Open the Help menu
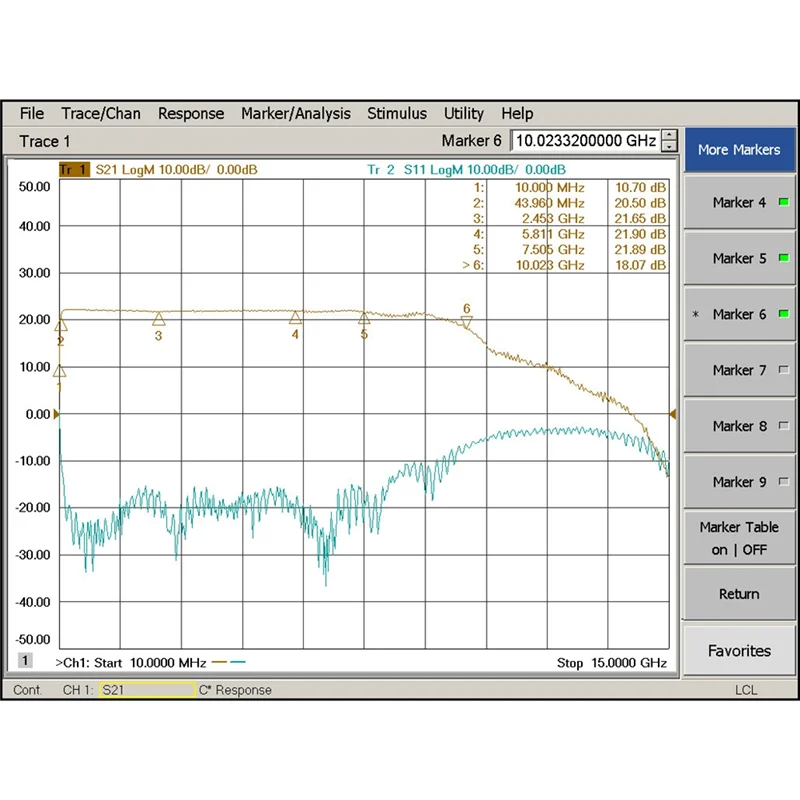The image size is (800, 800). [x=517, y=113]
